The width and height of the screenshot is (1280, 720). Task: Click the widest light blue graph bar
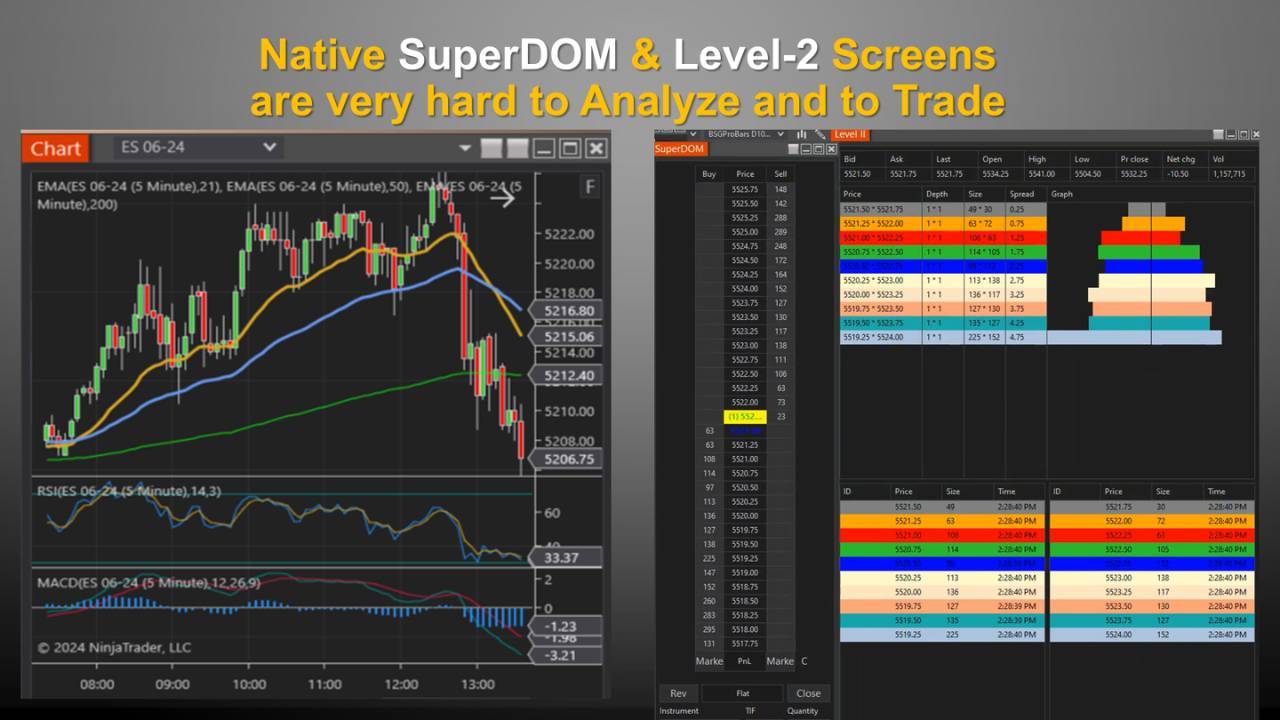coord(1135,338)
